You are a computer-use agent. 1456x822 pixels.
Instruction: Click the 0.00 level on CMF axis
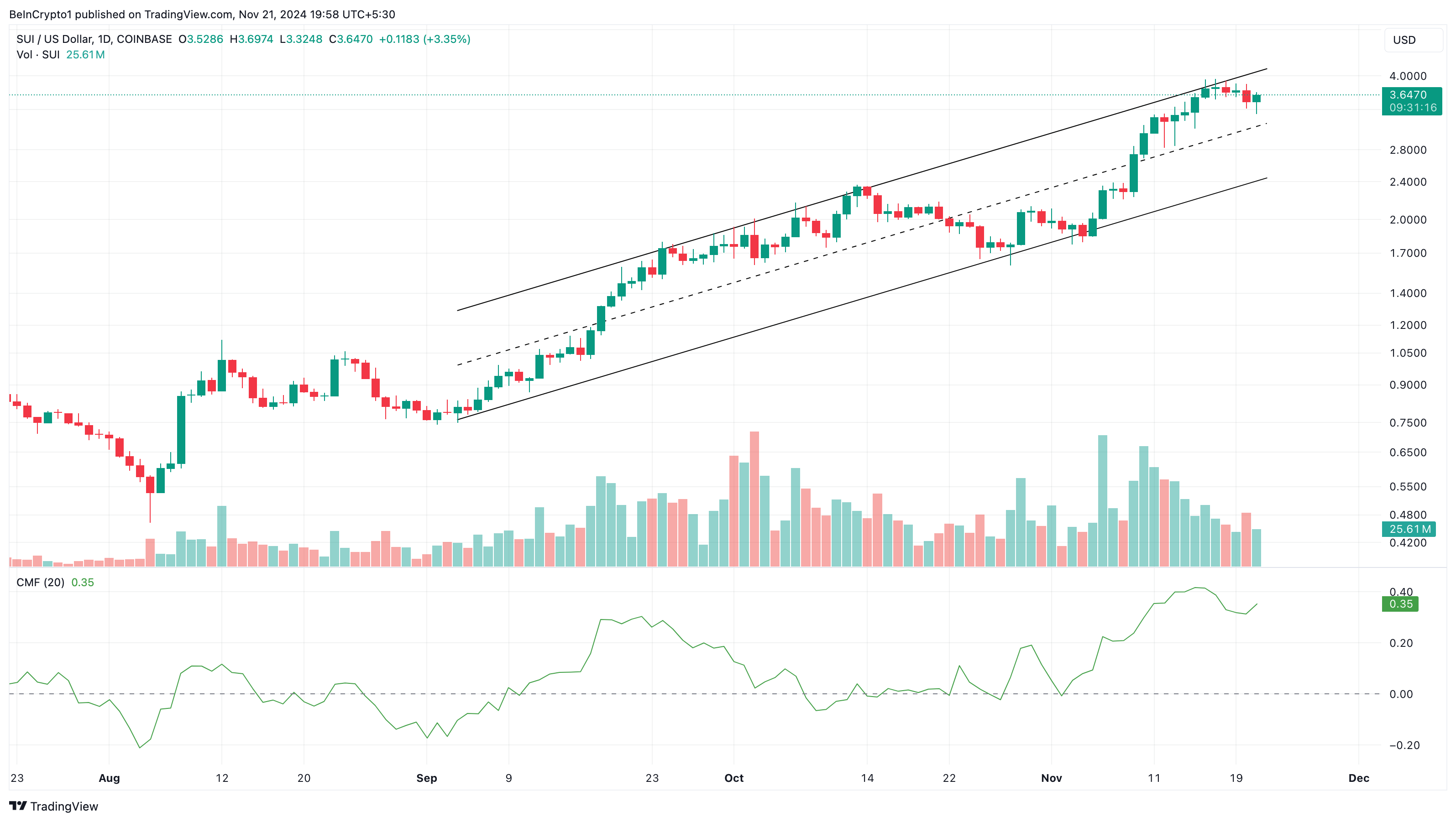click(1401, 694)
